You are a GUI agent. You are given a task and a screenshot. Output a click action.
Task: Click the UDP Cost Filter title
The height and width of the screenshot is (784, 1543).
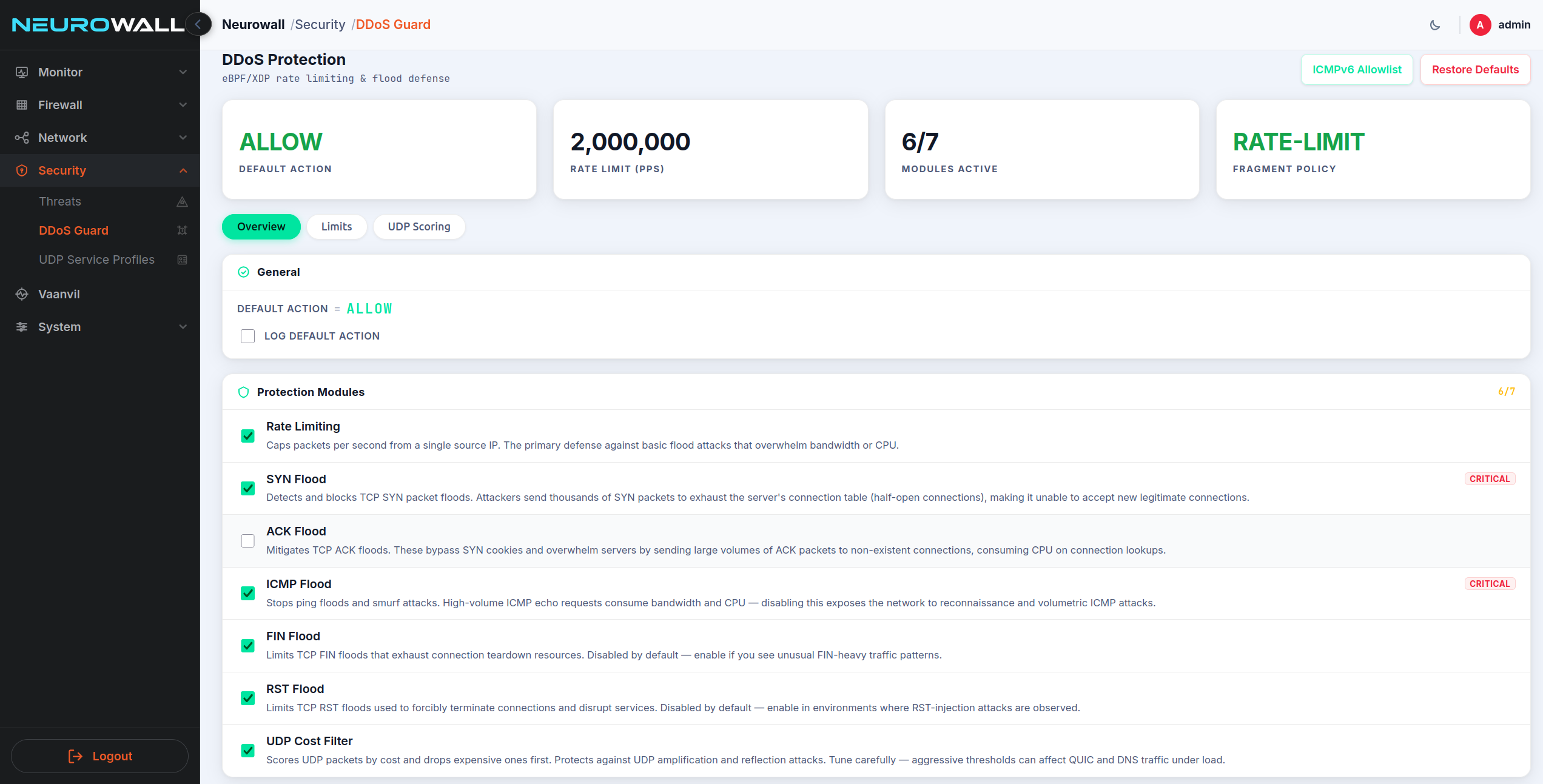click(x=309, y=741)
